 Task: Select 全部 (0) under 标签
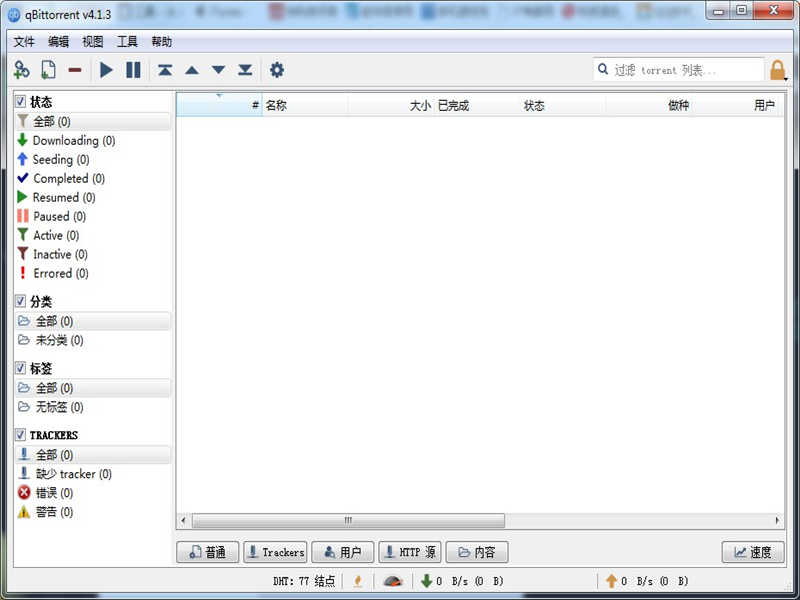(x=93, y=388)
